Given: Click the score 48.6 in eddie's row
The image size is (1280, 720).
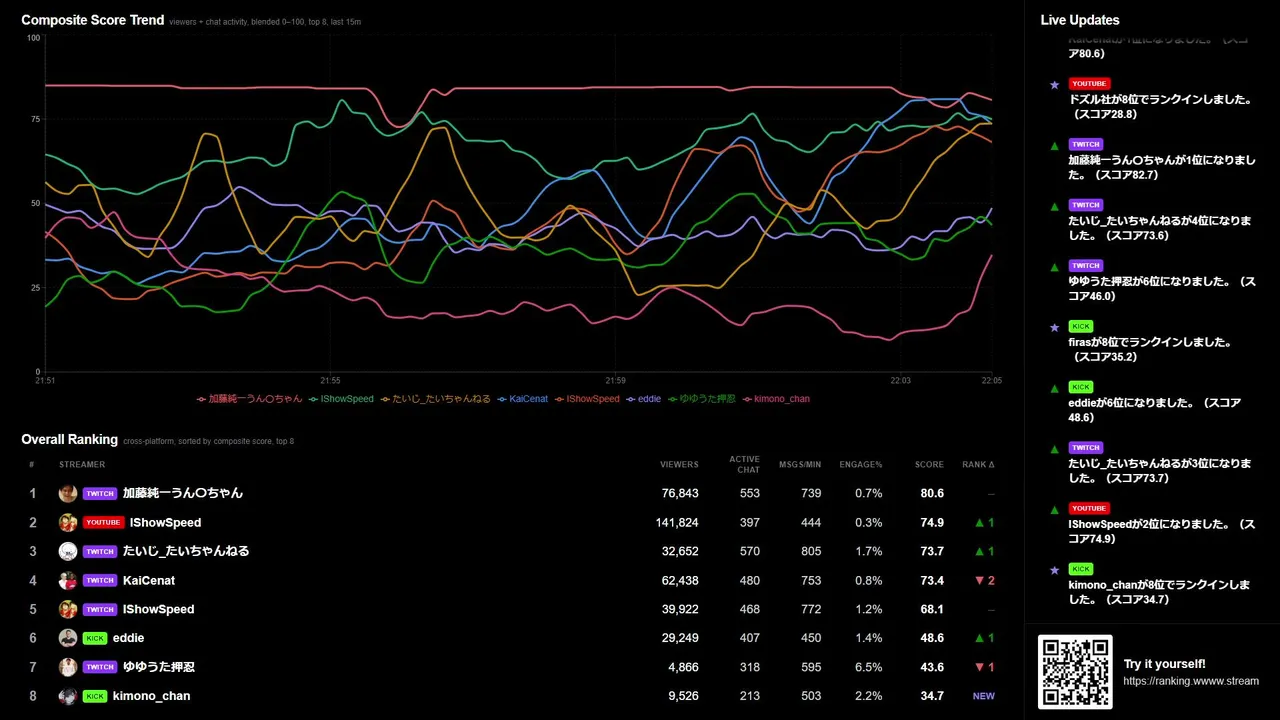Looking at the screenshot, I should 932,639.
